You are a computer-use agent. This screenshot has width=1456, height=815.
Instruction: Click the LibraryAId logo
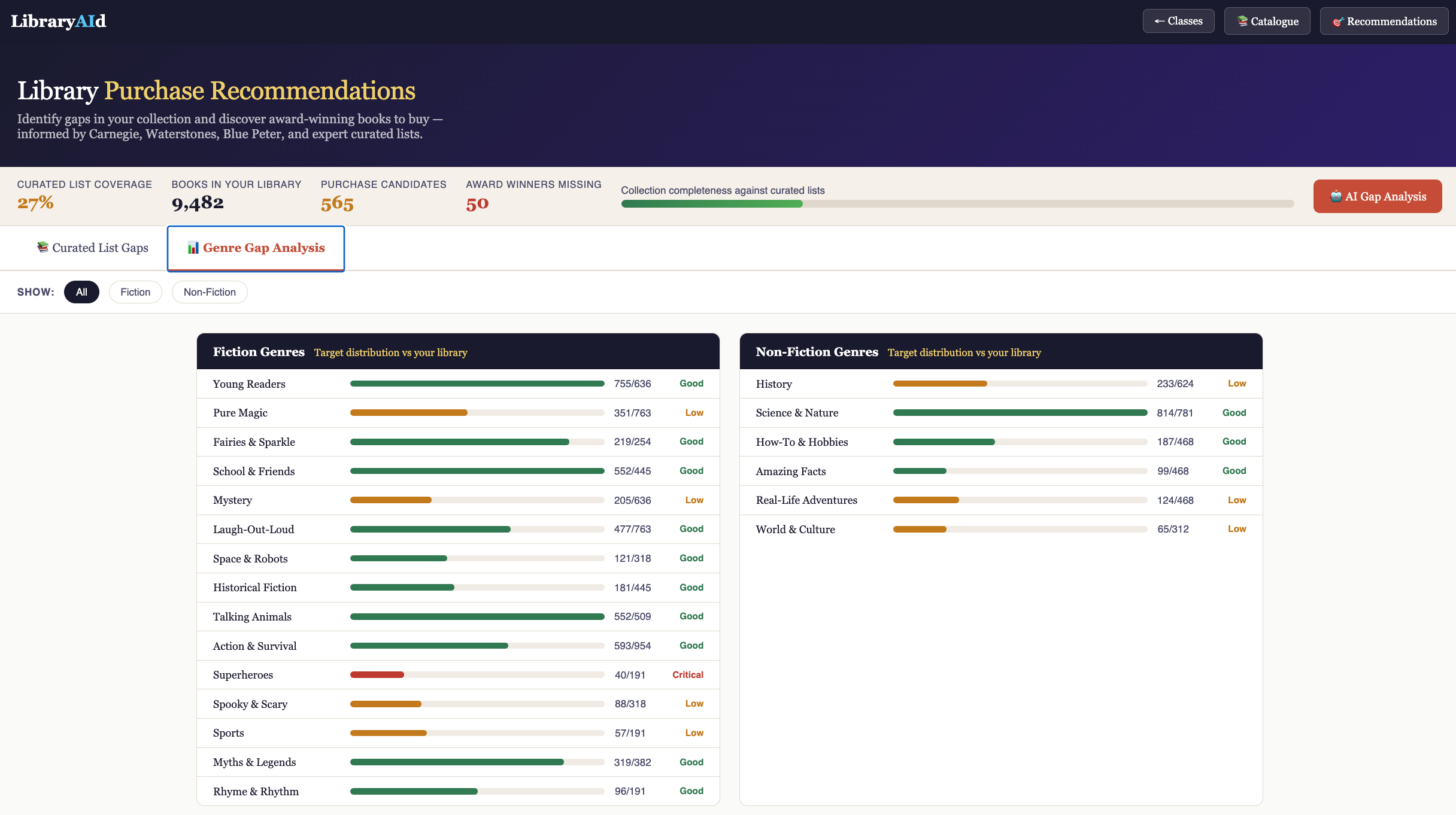click(x=58, y=21)
